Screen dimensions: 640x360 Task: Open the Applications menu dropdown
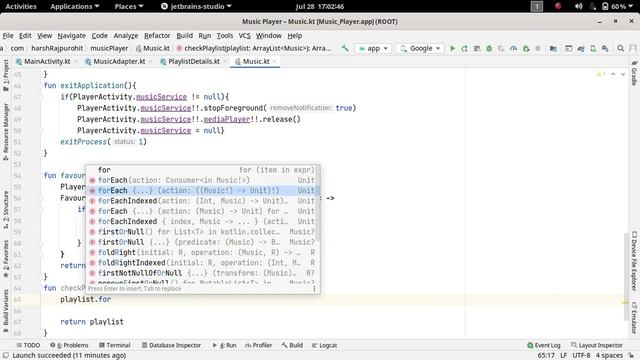tap(74, 6)
